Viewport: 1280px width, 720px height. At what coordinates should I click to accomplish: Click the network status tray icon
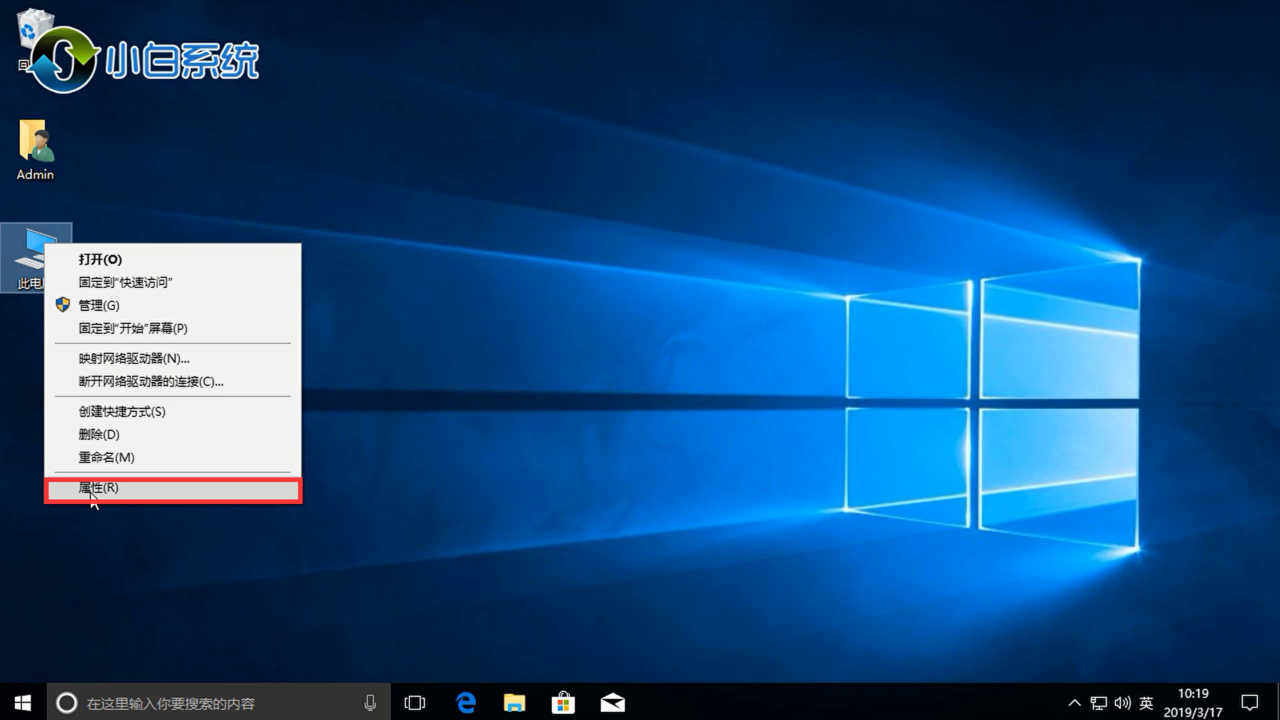click(x=1099, y=703)
